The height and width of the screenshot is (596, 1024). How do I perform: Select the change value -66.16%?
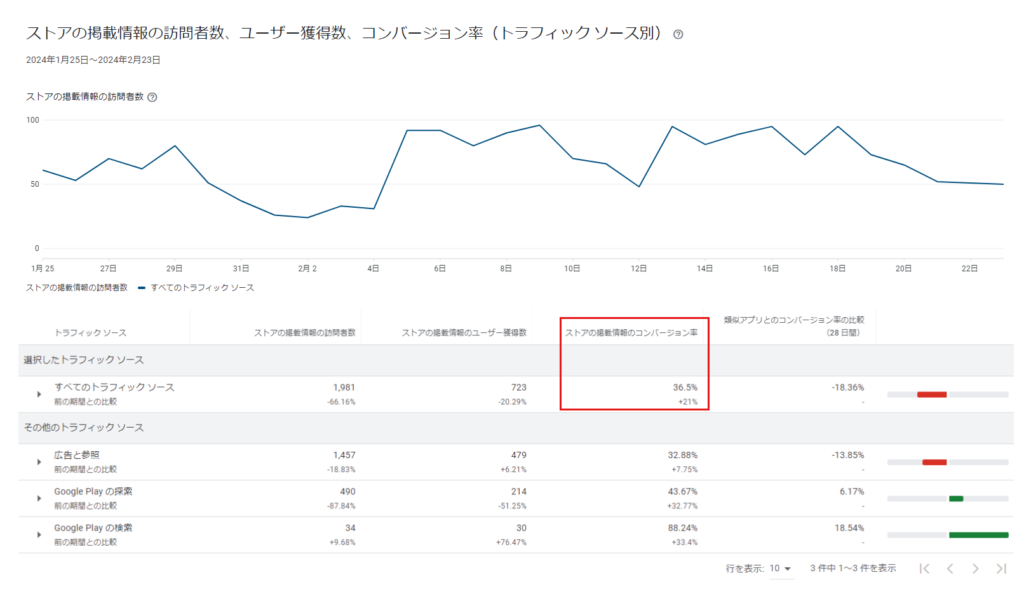(x=342, y=402)
